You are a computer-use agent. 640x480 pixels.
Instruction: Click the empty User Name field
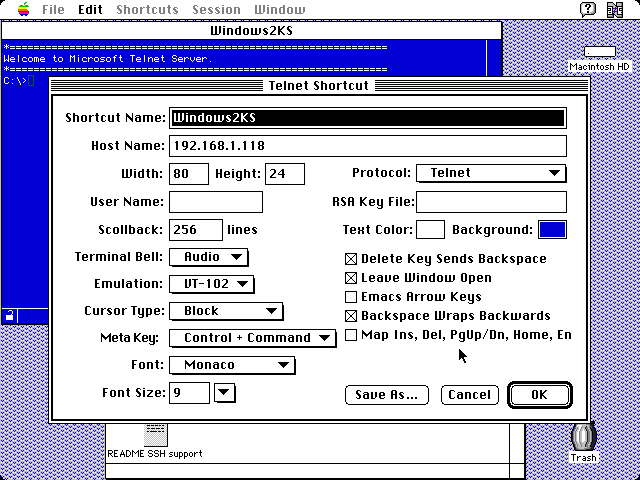pos(216,202)
